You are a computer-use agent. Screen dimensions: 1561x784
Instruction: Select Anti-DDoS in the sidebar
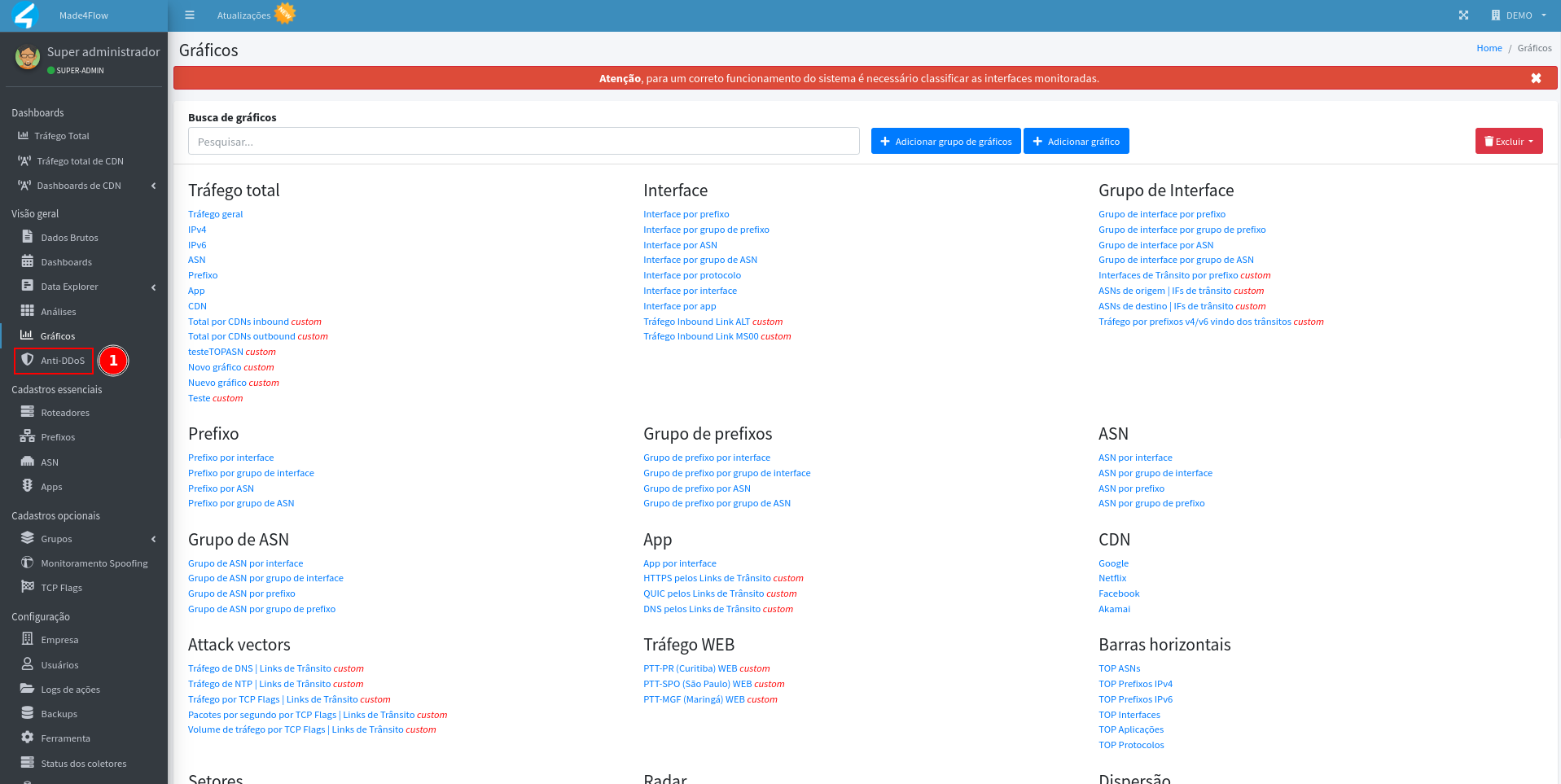(x=54, y=361)
